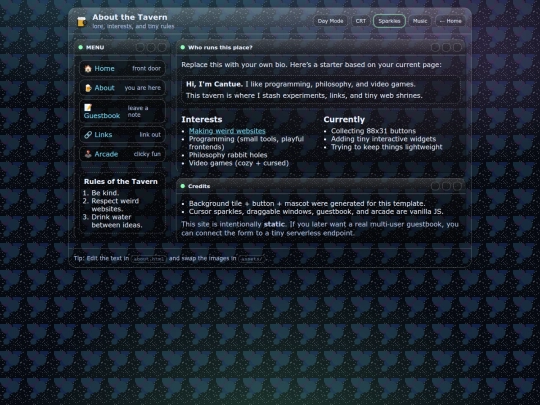The image size is (540, 405).
Task: Click the Credits window title bar
Action: (321, 186)
